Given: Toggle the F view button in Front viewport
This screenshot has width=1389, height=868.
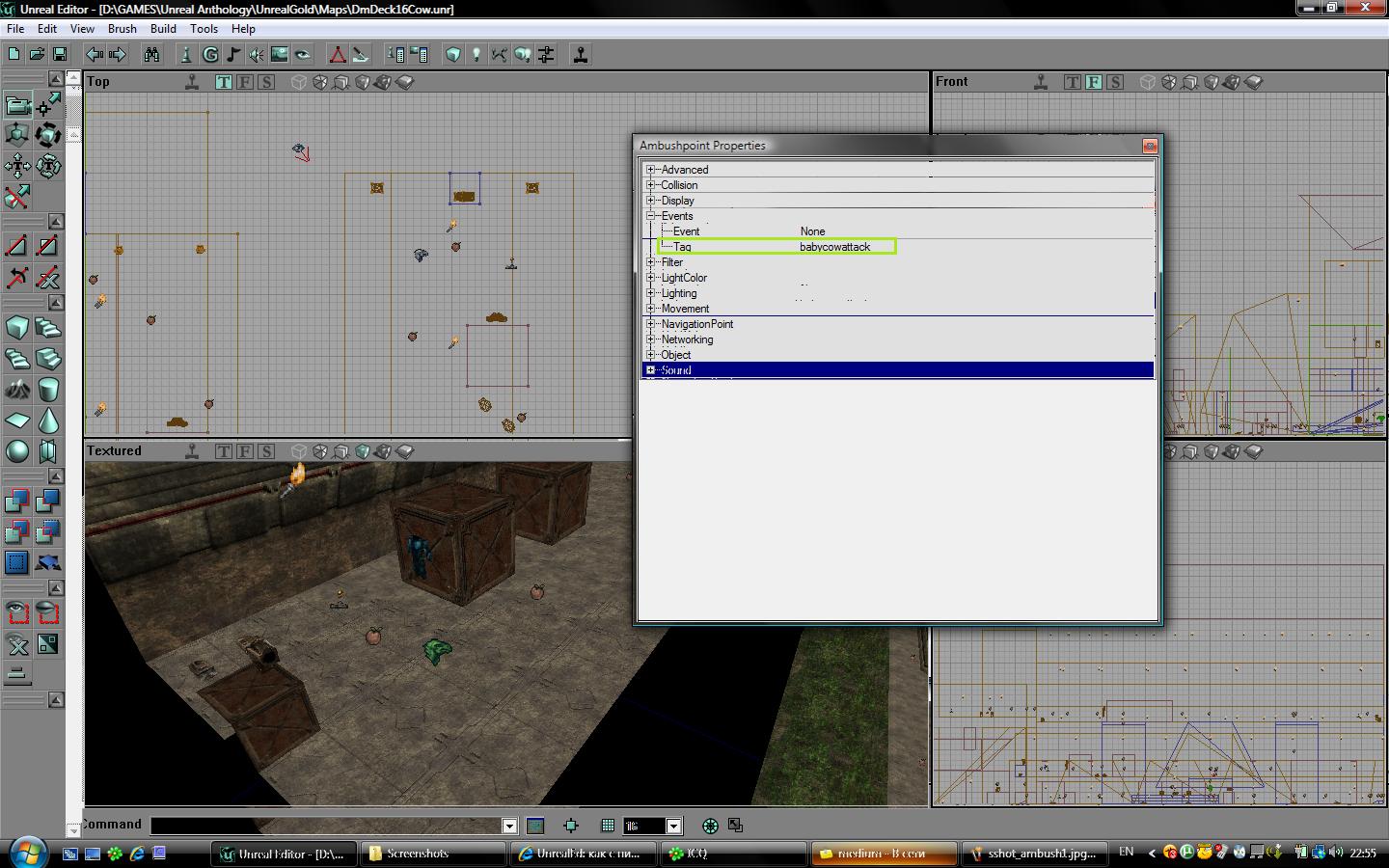Looking at the screenshot, I should tap(1094, 82).
